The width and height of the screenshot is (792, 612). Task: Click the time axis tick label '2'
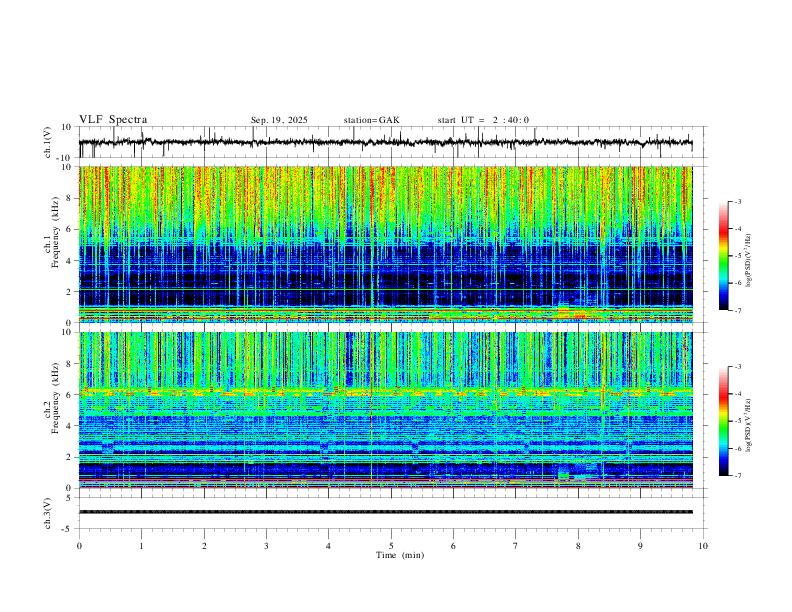pos(204,546)
